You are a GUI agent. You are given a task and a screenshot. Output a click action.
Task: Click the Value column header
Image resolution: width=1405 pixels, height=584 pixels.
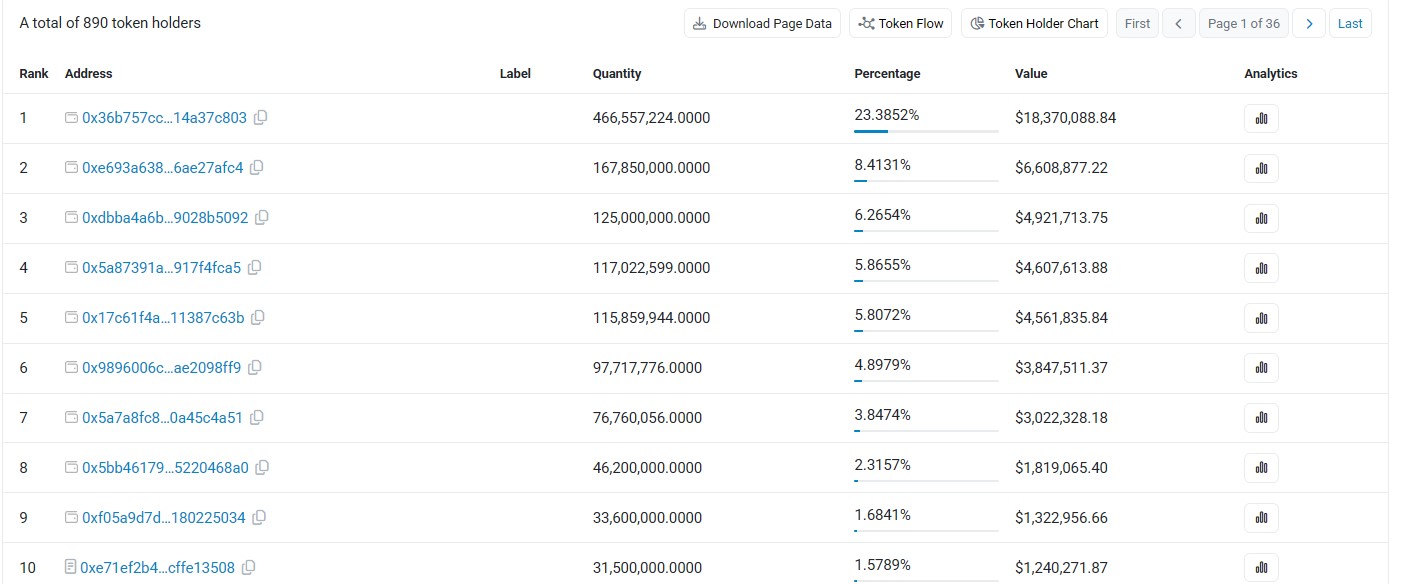pyautogui.click(x=1031, y=74)
